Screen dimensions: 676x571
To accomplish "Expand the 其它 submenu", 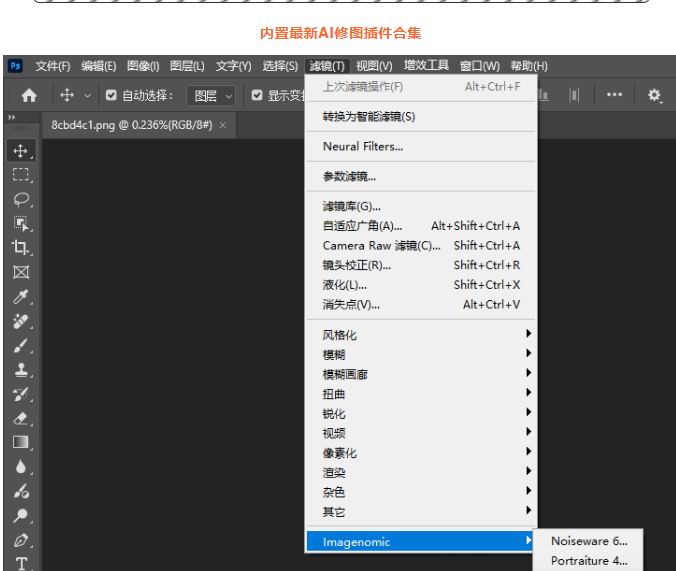I will [x=421, y=511].
